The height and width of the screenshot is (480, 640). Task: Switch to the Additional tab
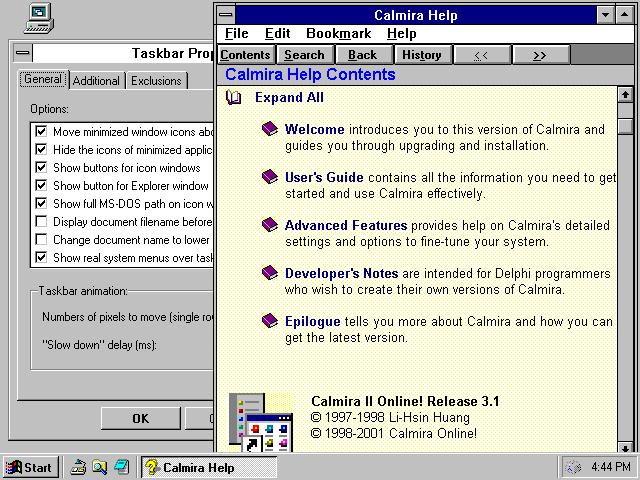tap(96, 81)
